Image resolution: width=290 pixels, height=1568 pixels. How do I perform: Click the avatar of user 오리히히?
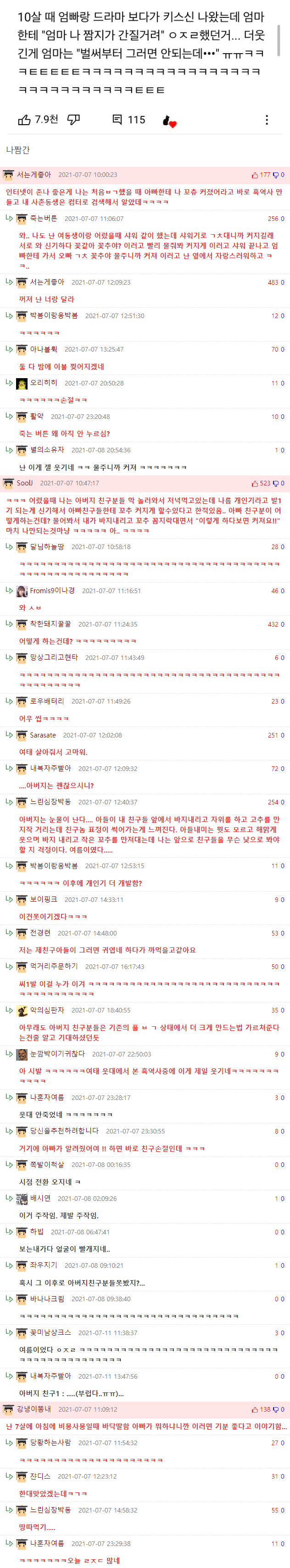21,384
